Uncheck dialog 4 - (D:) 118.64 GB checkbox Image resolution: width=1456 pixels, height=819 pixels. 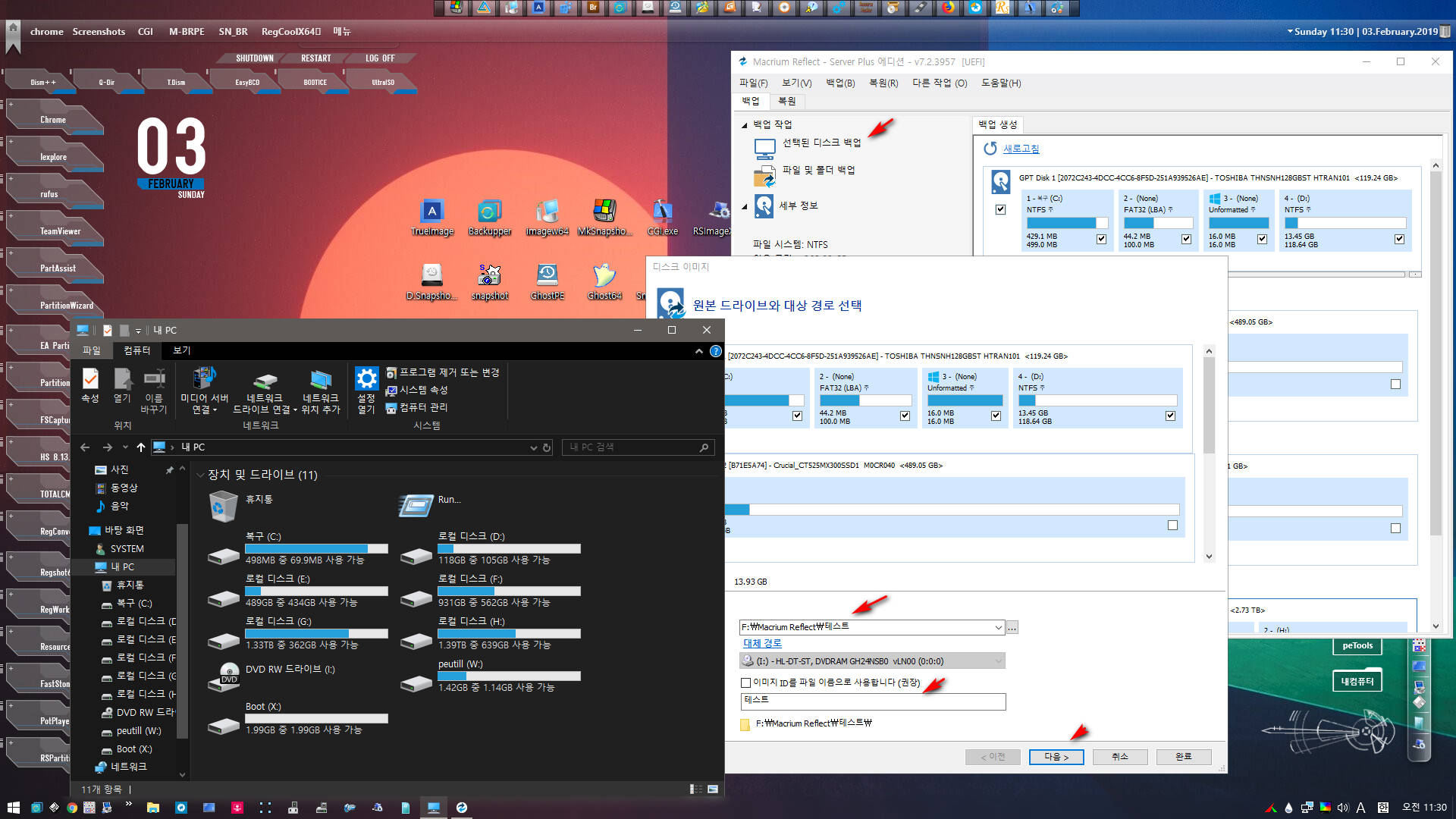[1170, 416]
